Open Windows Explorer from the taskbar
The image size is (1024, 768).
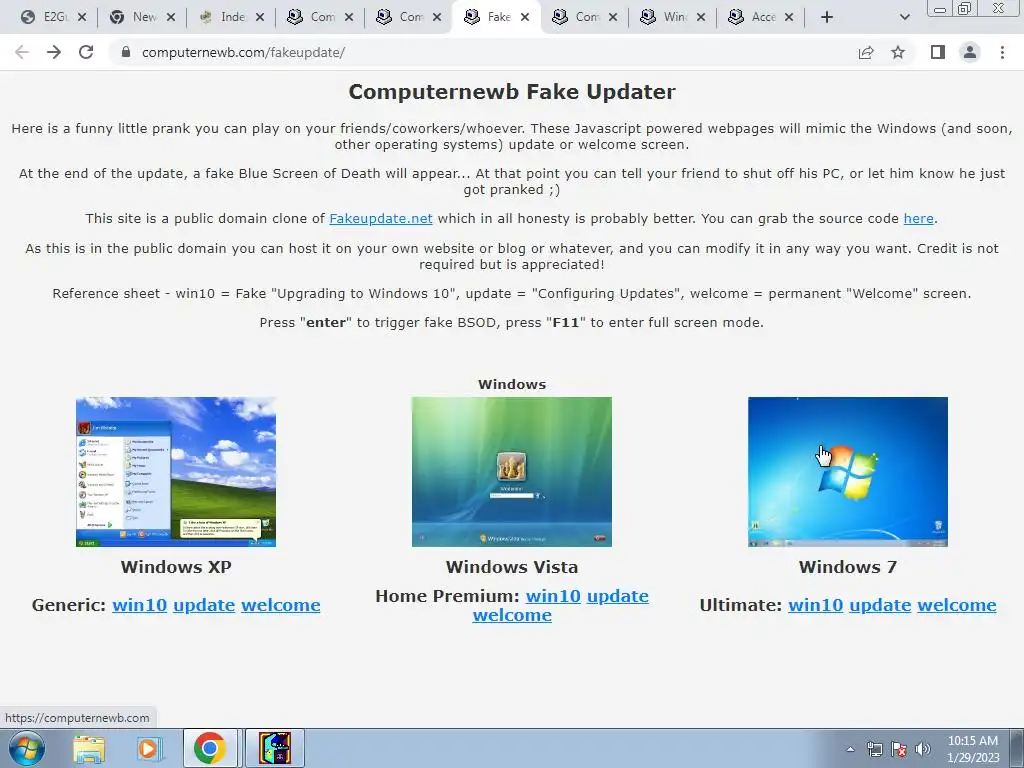[x=89, y=748]
